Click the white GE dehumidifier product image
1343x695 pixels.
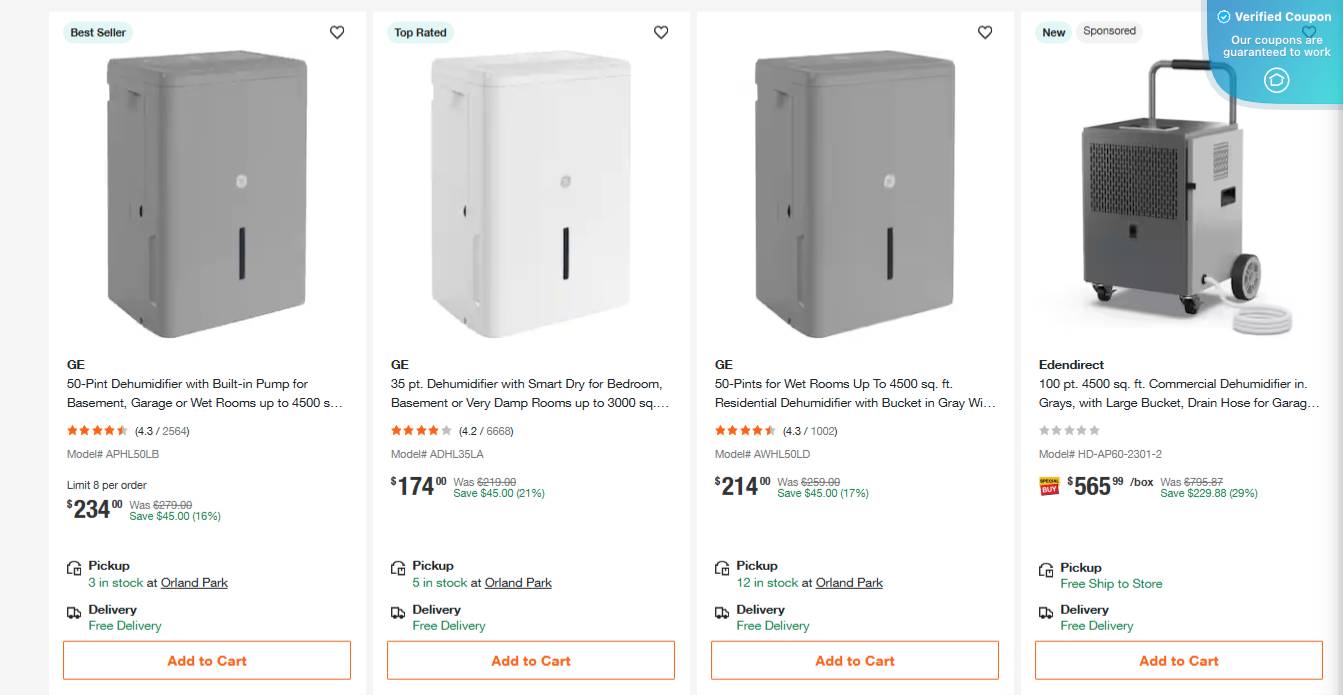point(531,195)
